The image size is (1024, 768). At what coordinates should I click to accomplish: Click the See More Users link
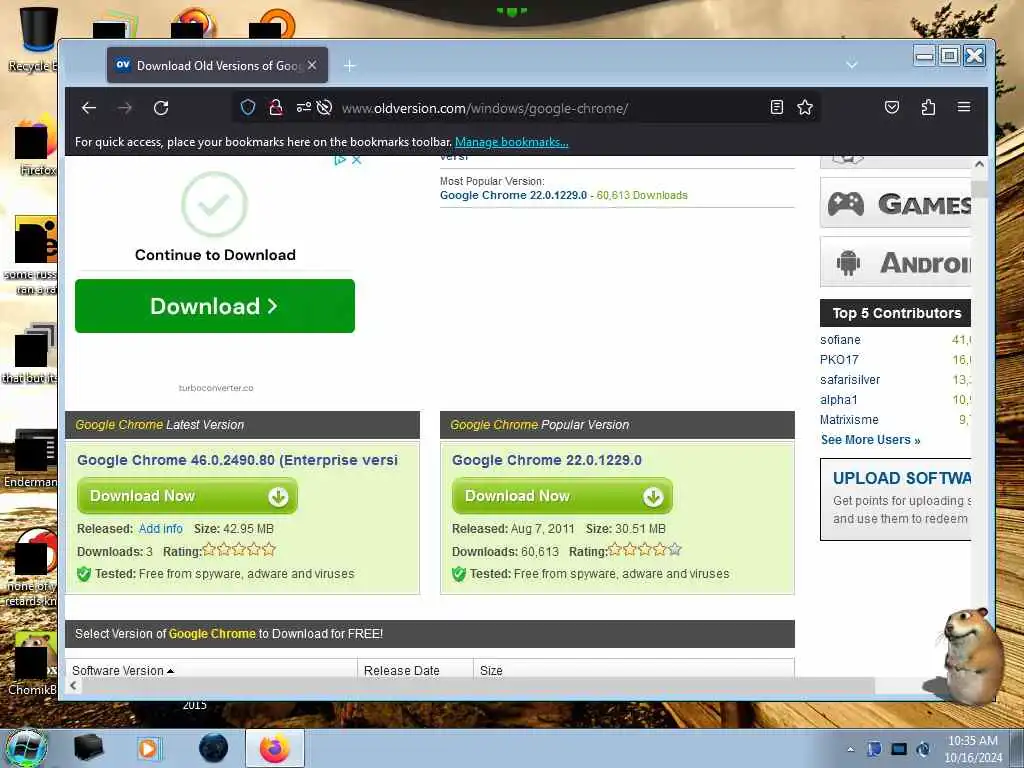click(871, 440)
